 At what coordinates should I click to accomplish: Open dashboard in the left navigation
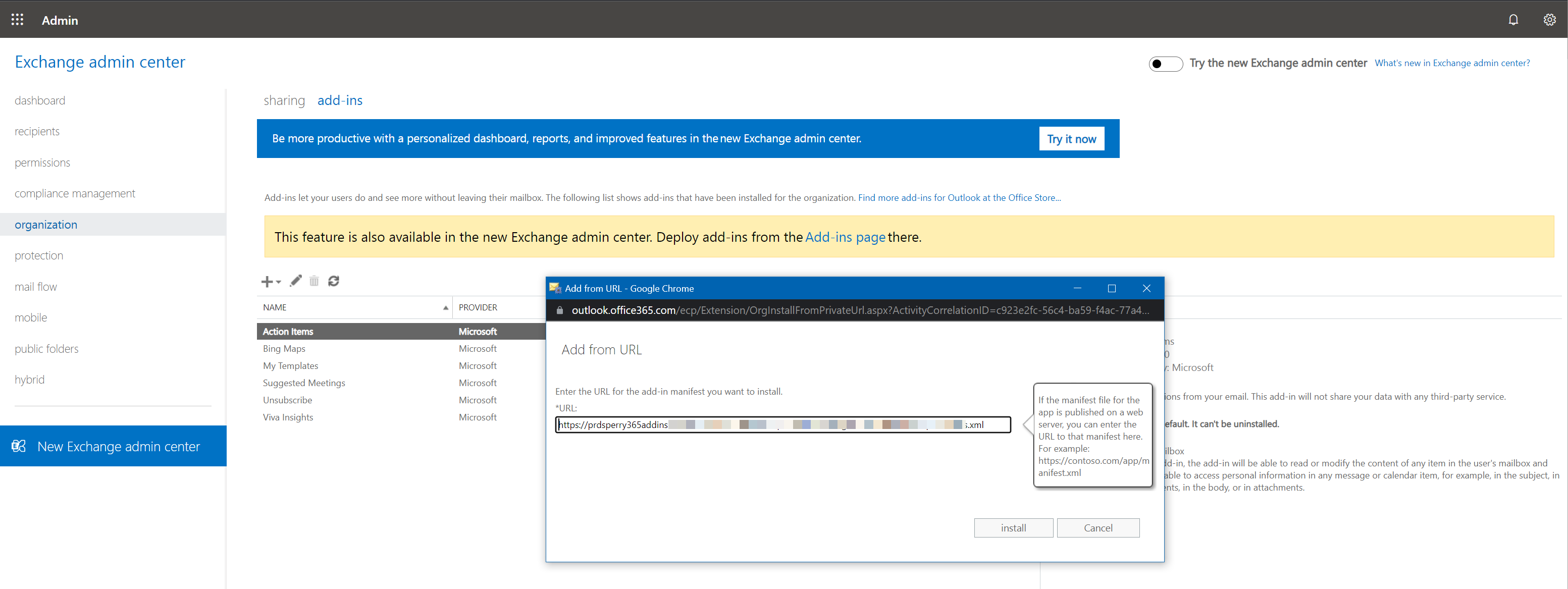(x=40, y=100)
